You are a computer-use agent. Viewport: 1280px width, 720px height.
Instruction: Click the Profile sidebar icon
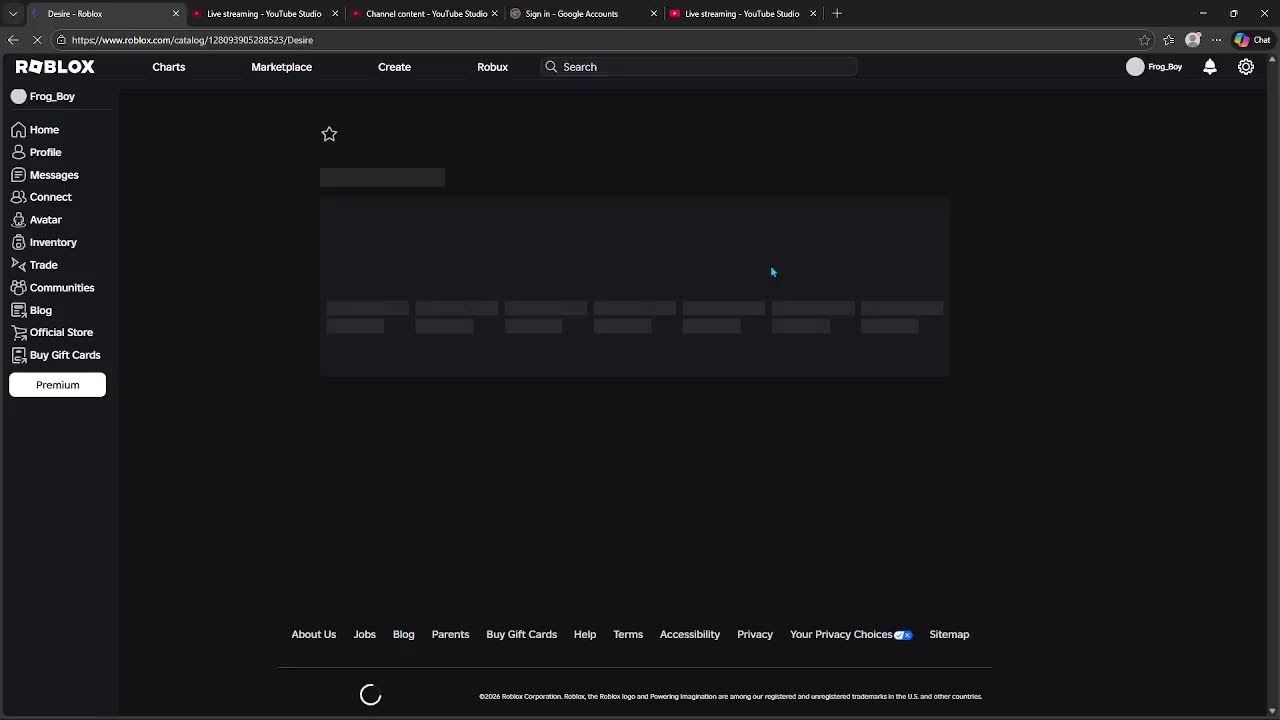click(18, 152)
